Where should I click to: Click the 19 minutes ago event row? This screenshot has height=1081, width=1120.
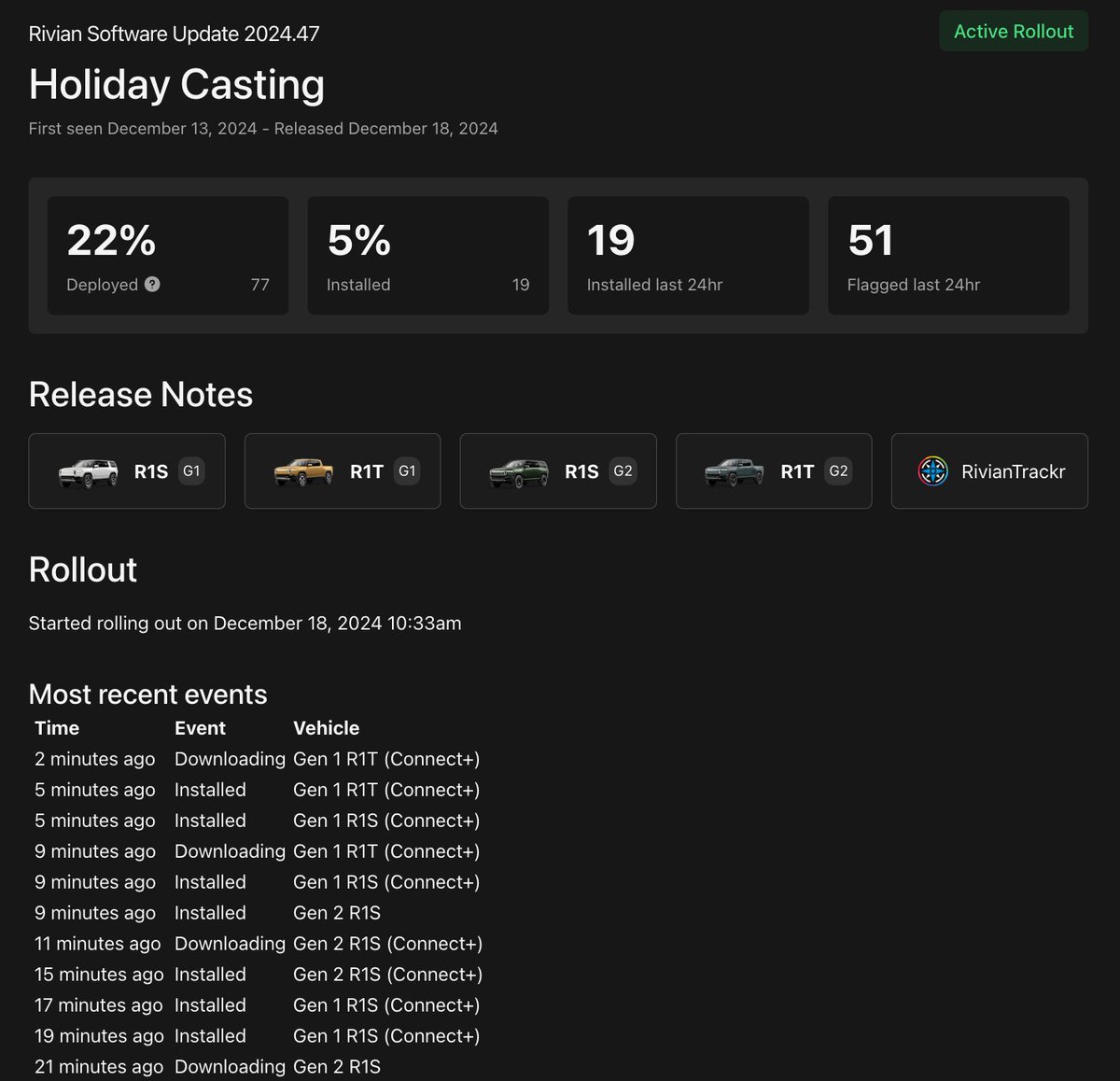click(258, 1036)
